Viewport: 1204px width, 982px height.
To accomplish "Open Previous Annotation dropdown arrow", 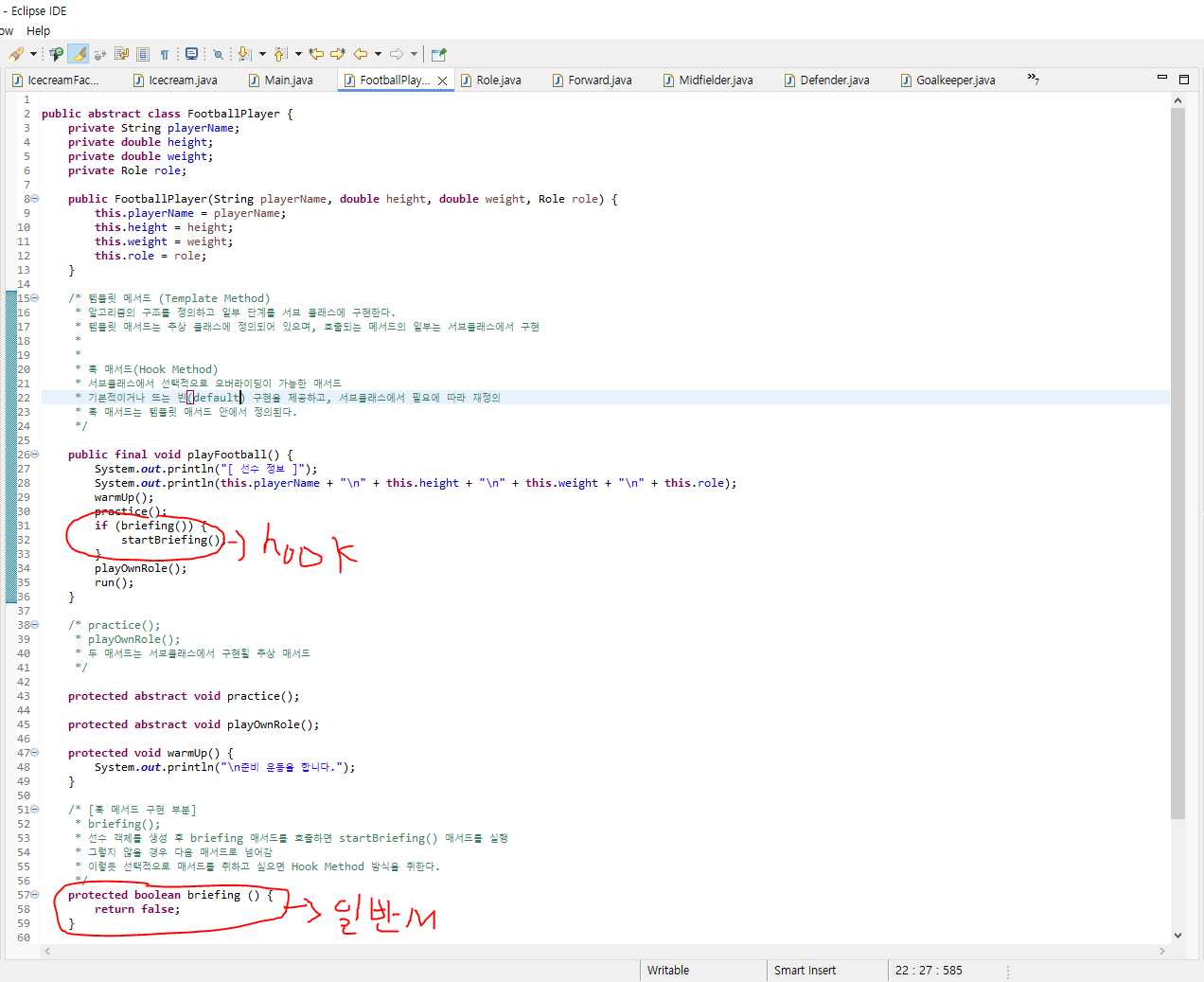I will coord(298,54).
